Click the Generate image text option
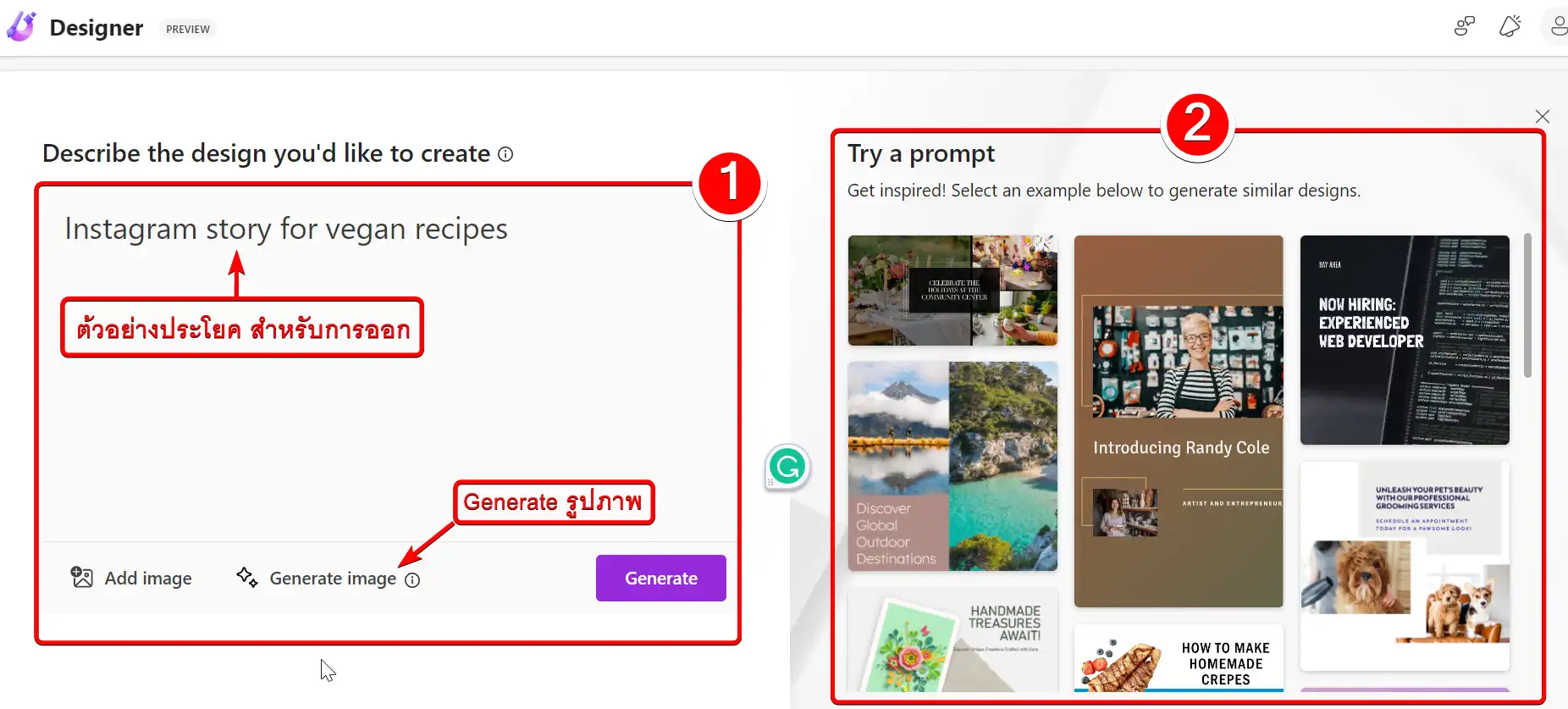This screenshot has width=1568, height=709. 333,578
